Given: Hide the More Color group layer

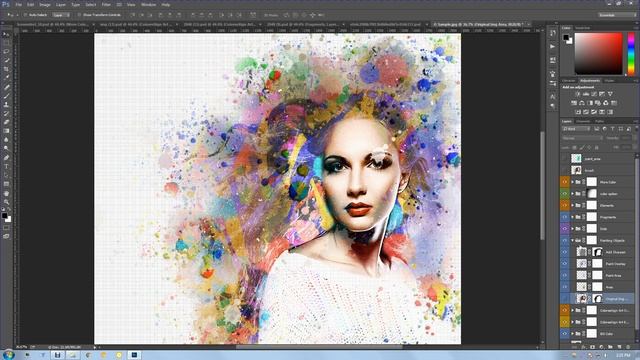Looking at the screenshot, I should 564,182.
